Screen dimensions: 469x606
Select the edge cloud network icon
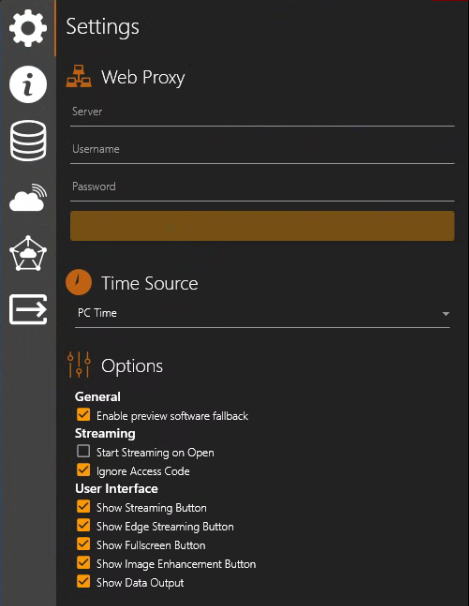[x=28, y=253]
